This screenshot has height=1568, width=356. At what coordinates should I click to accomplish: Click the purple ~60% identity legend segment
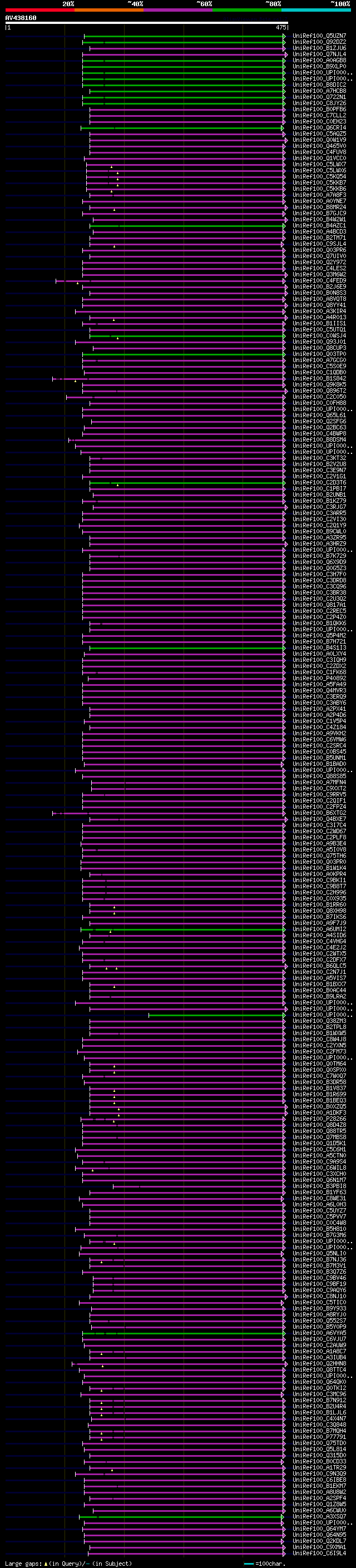point(179,10)
